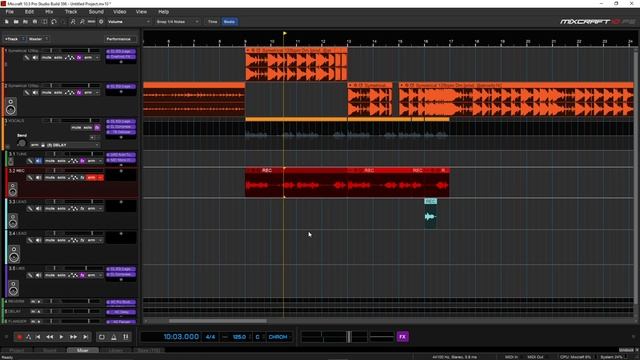640x360 pixels.
Task: Open the Mix menu
Action: point(49,12)
